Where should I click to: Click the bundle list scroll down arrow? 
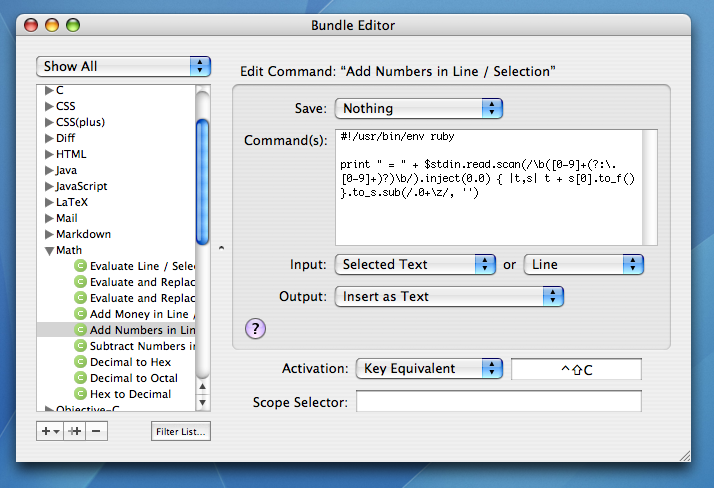[203, 405]
